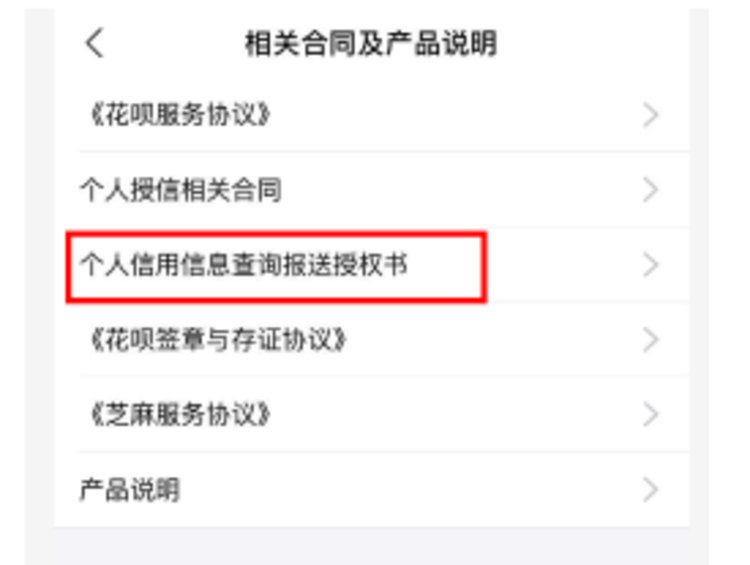750x565 pixels.
Task: Open 《芝麻服务协议》 agreement text
Action: pyautogui.click(x=180, y=414)
